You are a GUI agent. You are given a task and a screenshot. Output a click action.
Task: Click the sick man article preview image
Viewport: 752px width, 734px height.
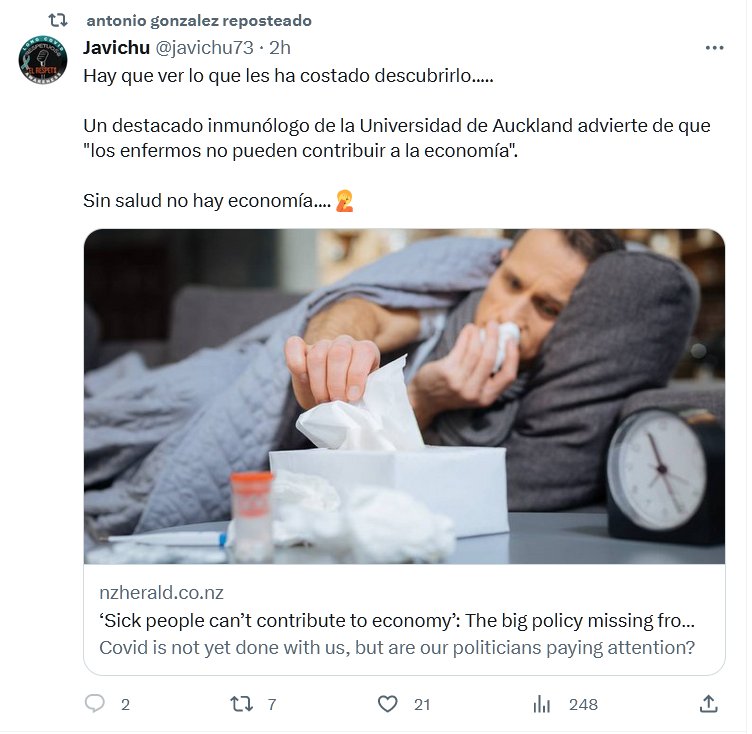(404, 396)
